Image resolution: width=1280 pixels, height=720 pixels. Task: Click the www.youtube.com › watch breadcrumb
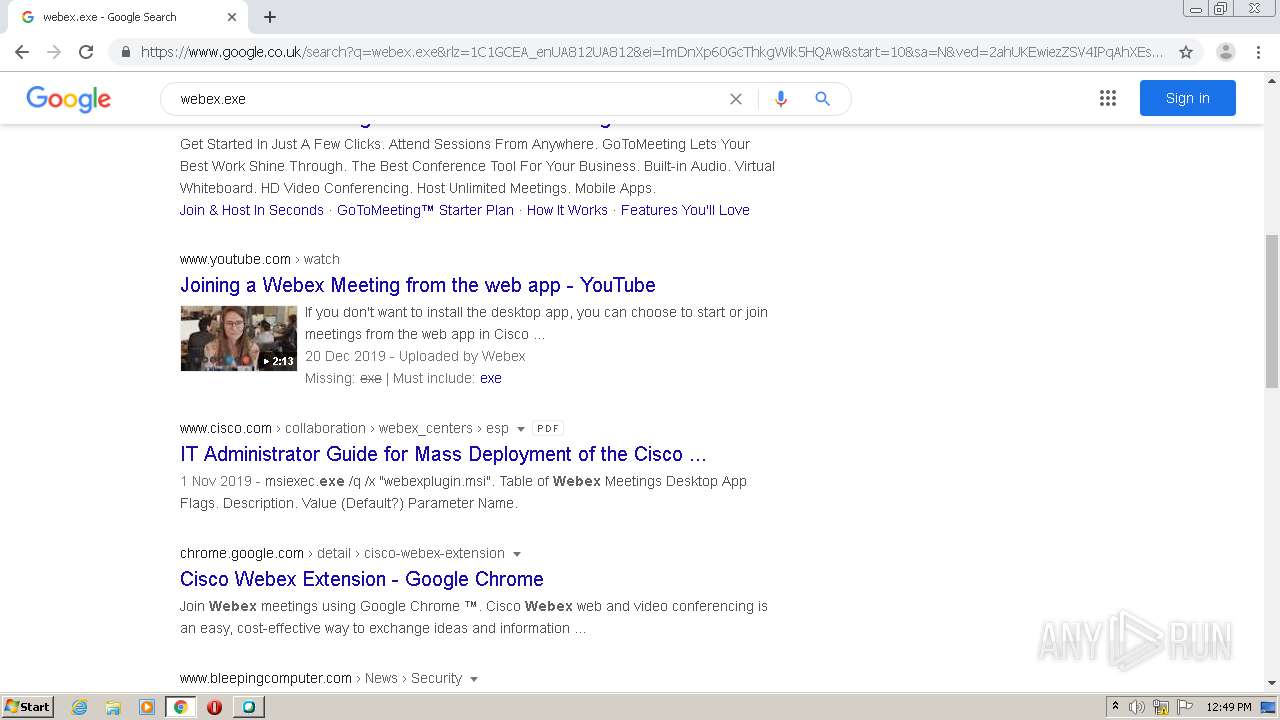[260, 259]
